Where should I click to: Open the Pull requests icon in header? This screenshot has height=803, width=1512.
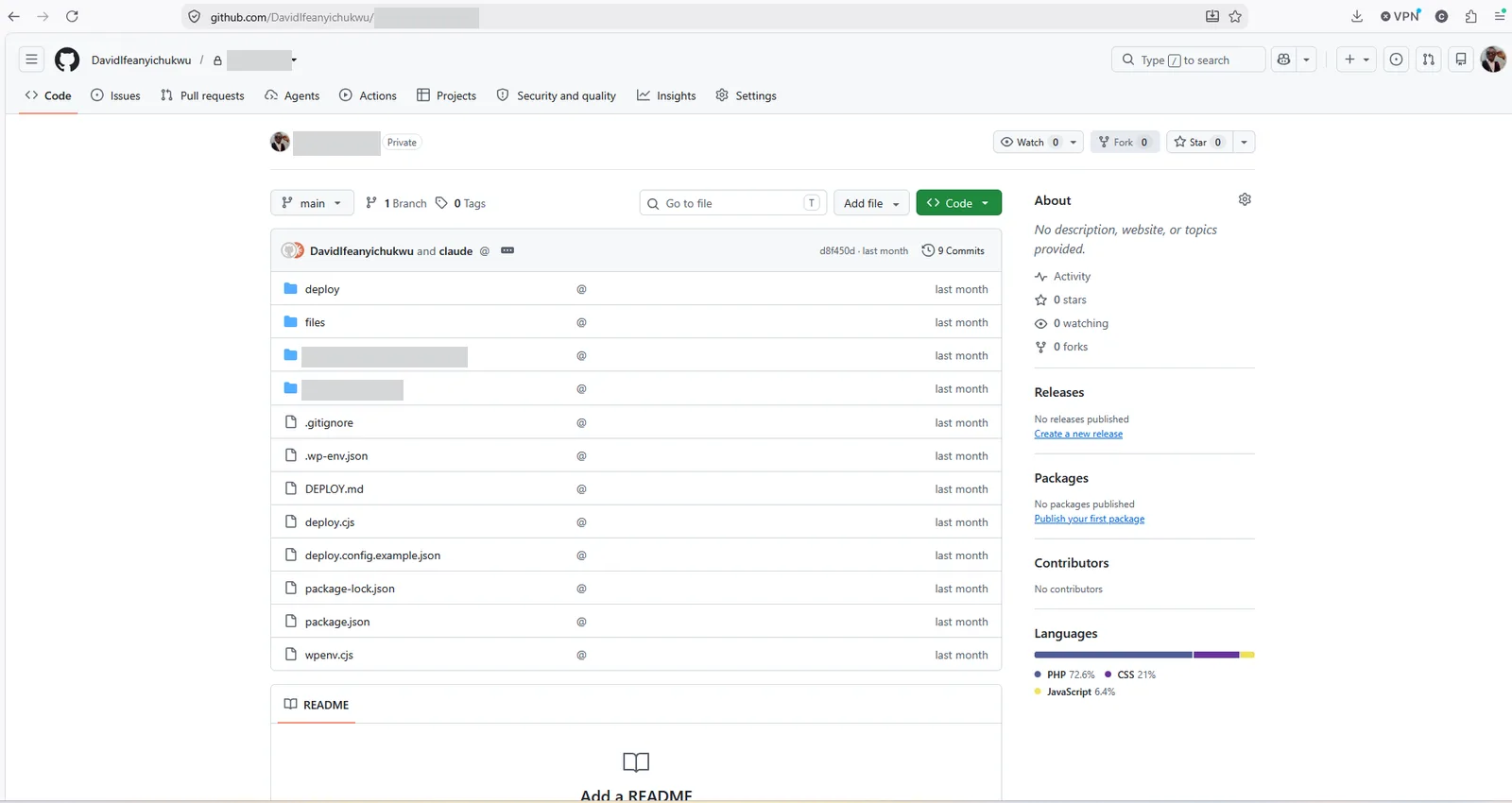(1428, 60)
